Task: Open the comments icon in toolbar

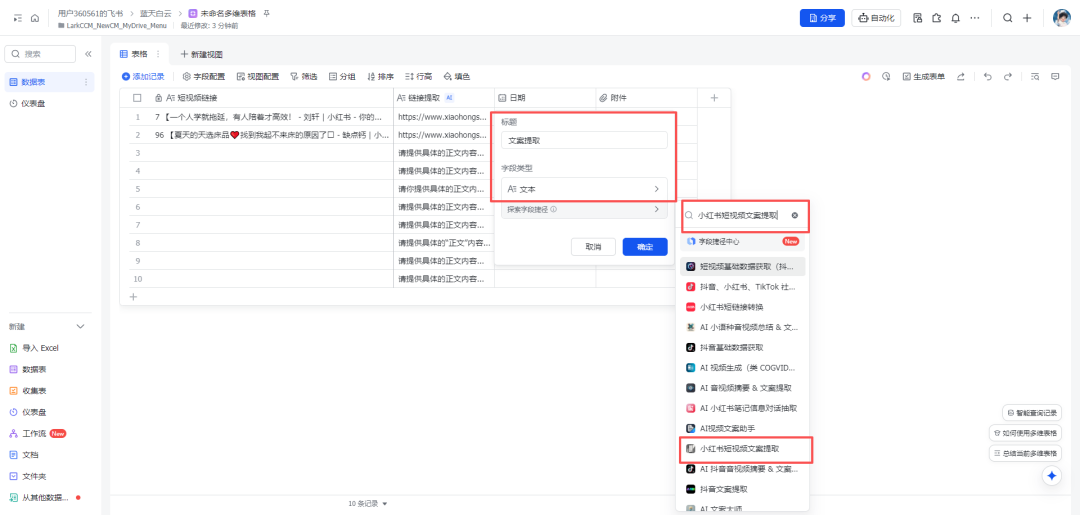Action: 1055,76
